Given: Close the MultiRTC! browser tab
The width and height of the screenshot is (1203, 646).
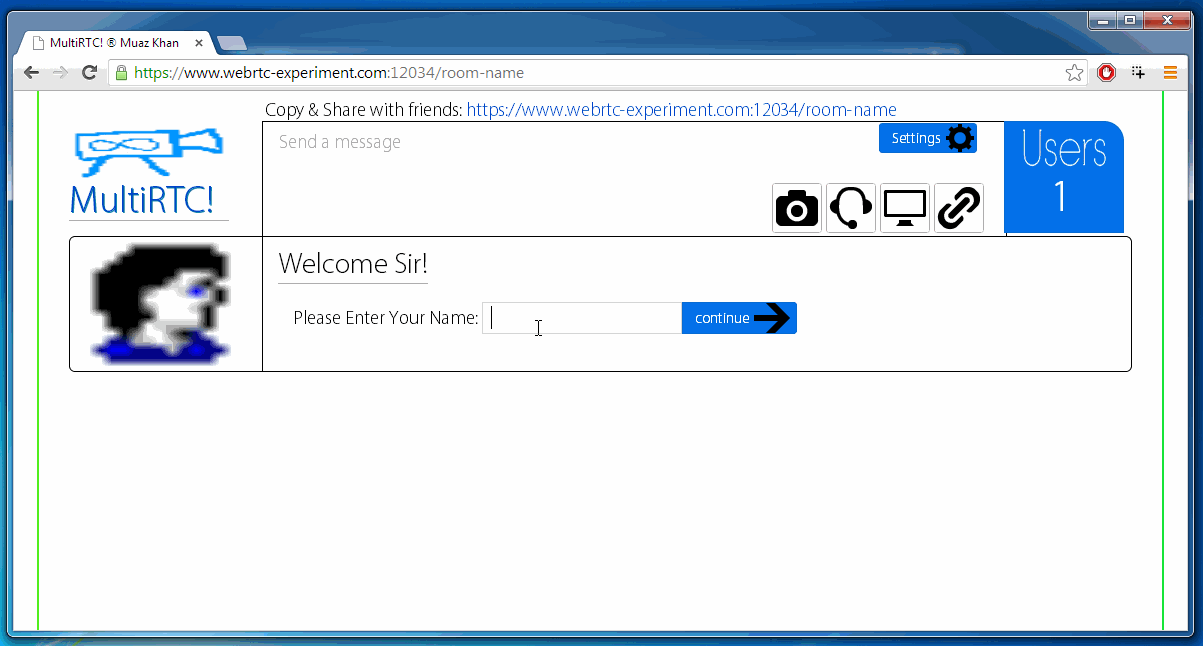Looking at the screenshot, I should [x=199, y=43].
